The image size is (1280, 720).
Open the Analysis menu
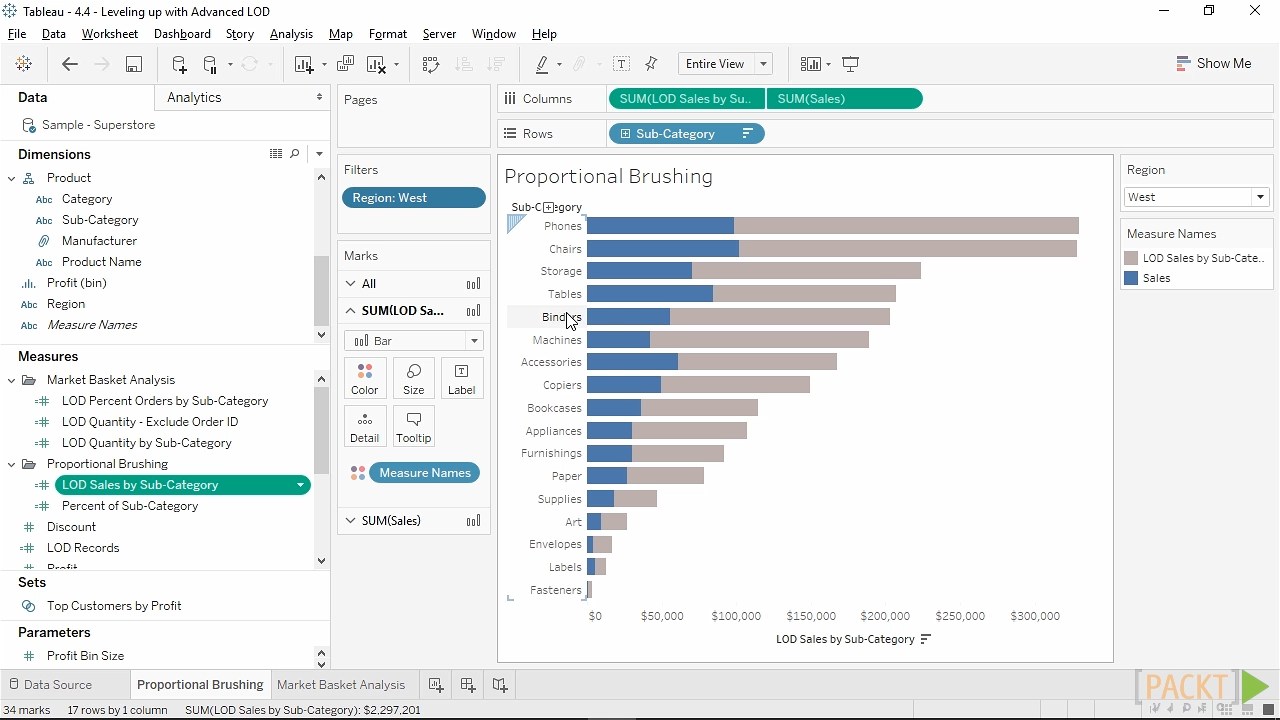(x=291, y=34)
